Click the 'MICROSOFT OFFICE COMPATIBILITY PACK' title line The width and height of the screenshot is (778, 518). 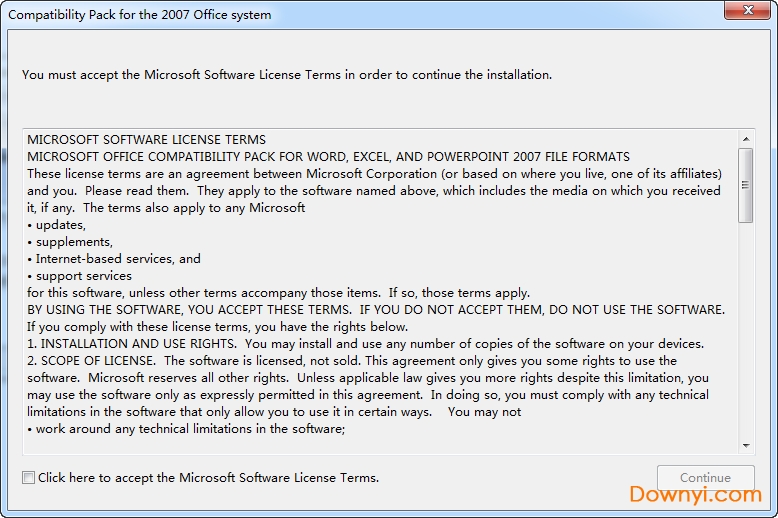[328, 156]
